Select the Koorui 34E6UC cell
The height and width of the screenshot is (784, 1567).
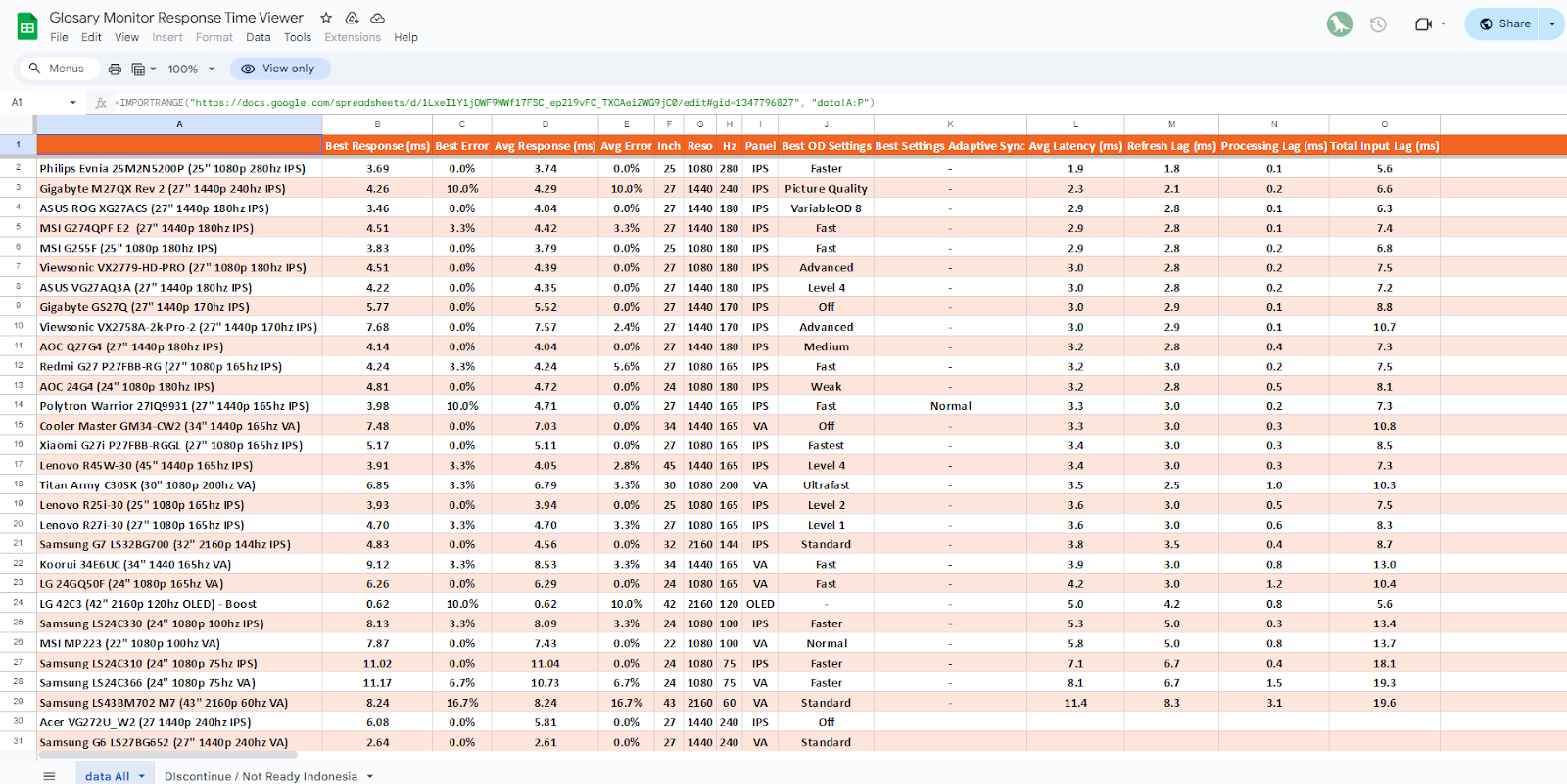(179, 564)
